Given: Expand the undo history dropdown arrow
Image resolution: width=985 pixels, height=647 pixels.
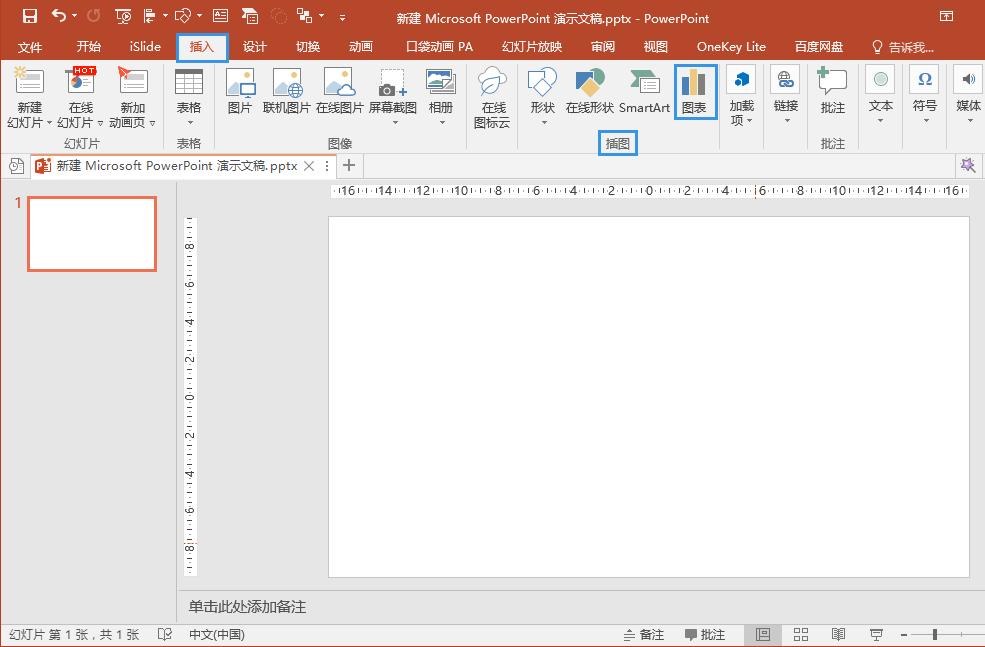Looking at the screenshot, I should click(73, 16).
